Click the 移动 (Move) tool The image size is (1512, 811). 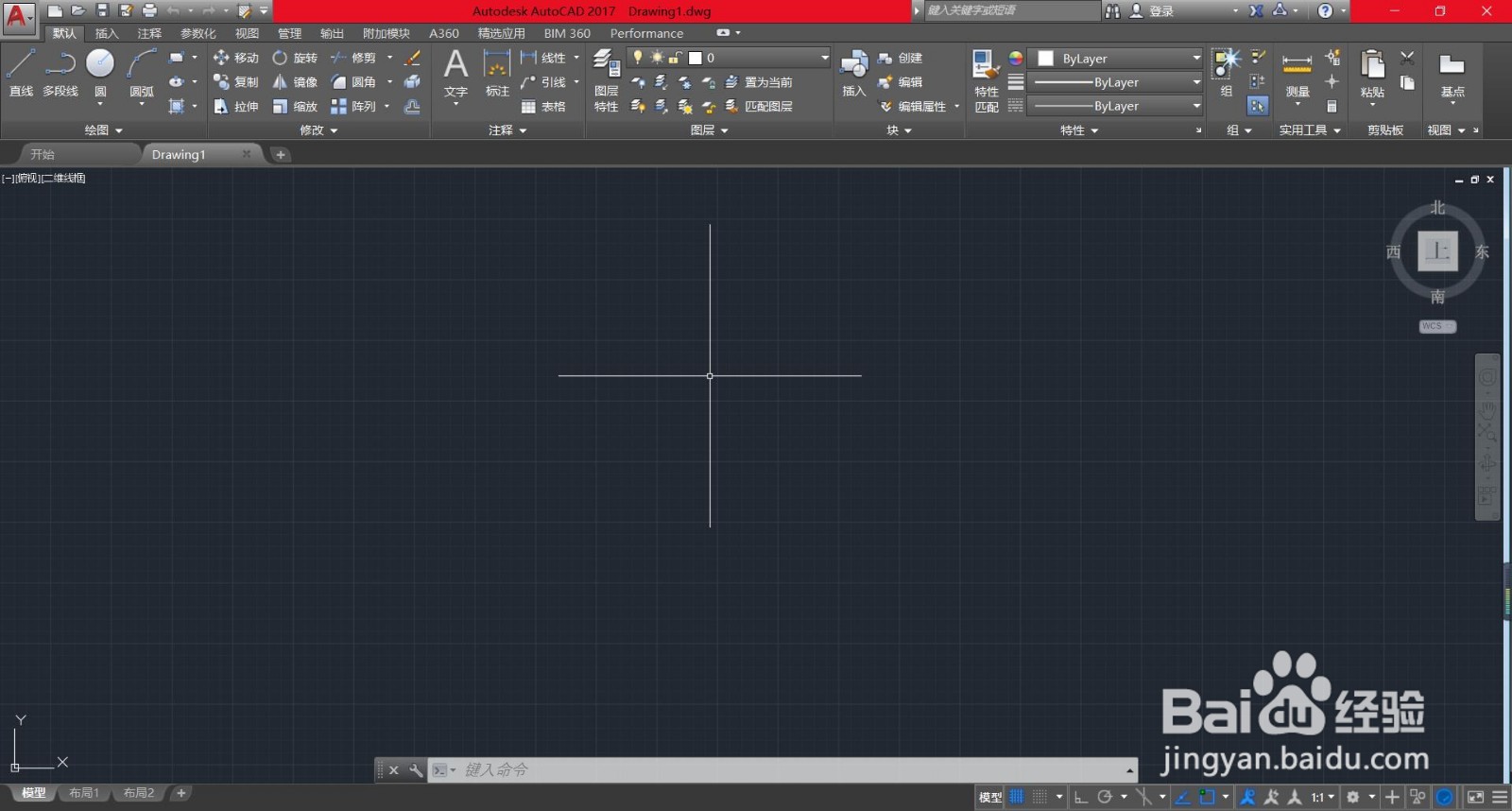[x=236, y=58]
